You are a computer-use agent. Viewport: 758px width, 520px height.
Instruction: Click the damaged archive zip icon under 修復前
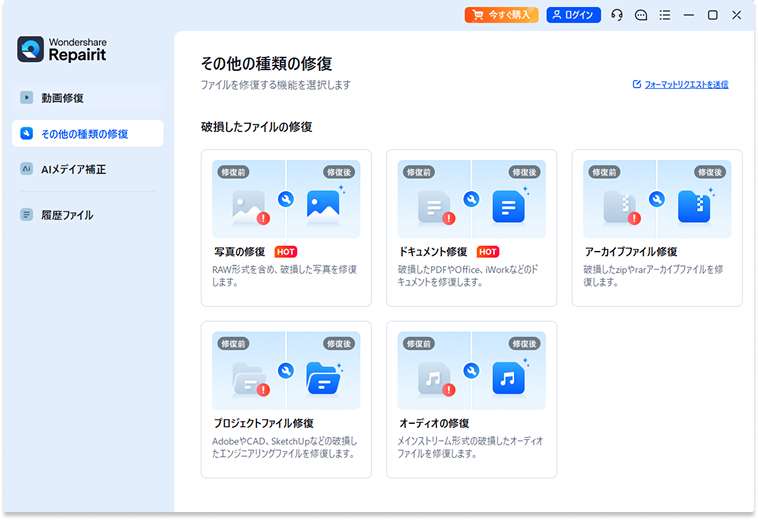point(618,207)
